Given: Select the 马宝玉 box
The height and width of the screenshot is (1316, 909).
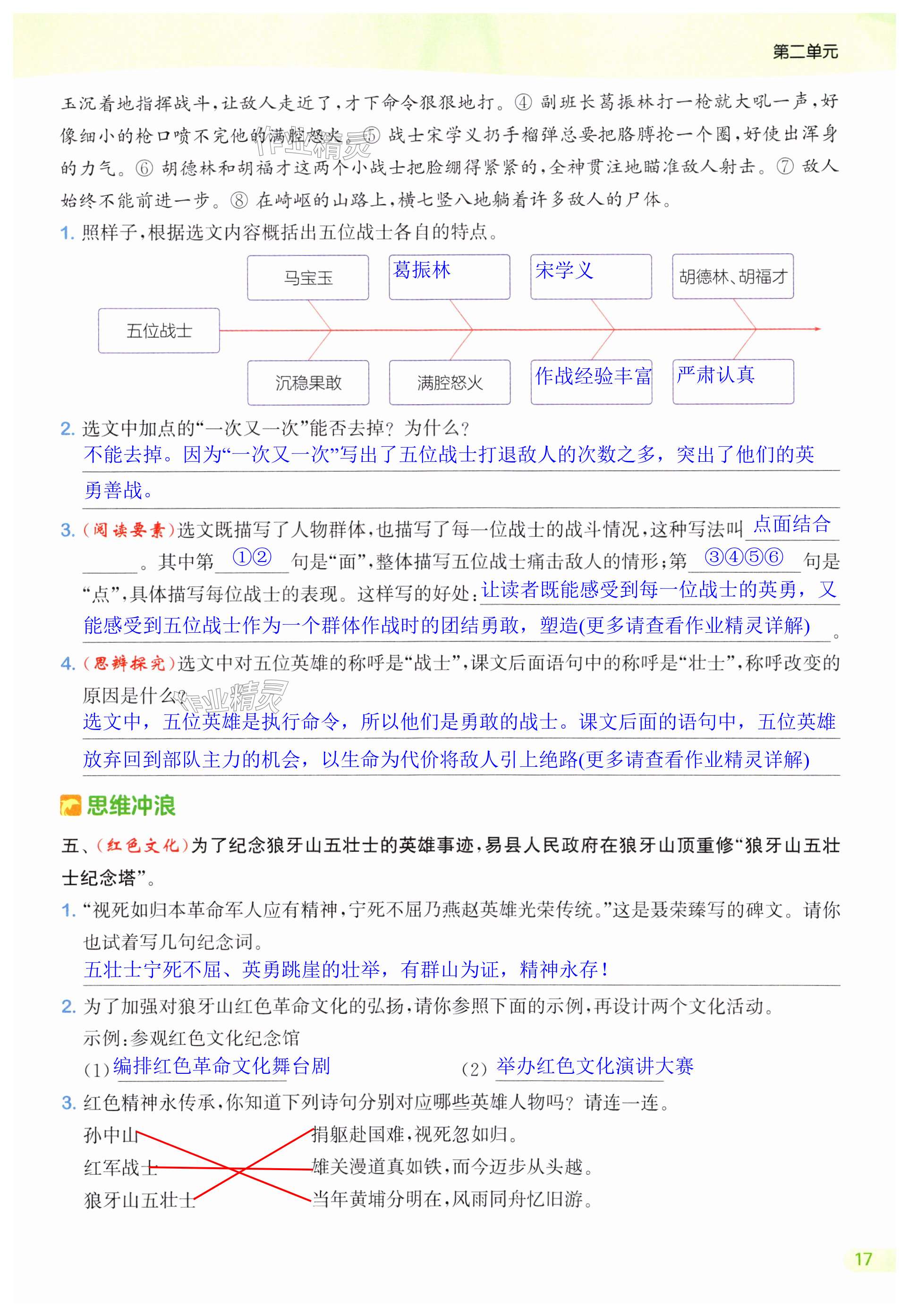Looking at the screenshot, I should pyautogui.click(x=308, y=278).
